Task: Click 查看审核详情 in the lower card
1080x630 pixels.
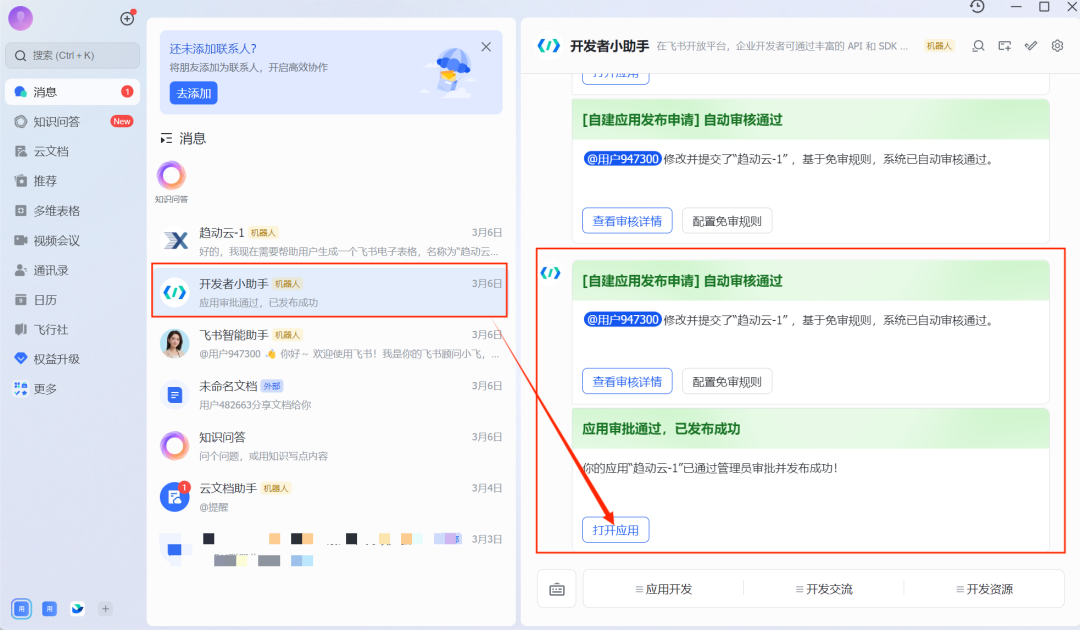Action: tap(627, 381)
